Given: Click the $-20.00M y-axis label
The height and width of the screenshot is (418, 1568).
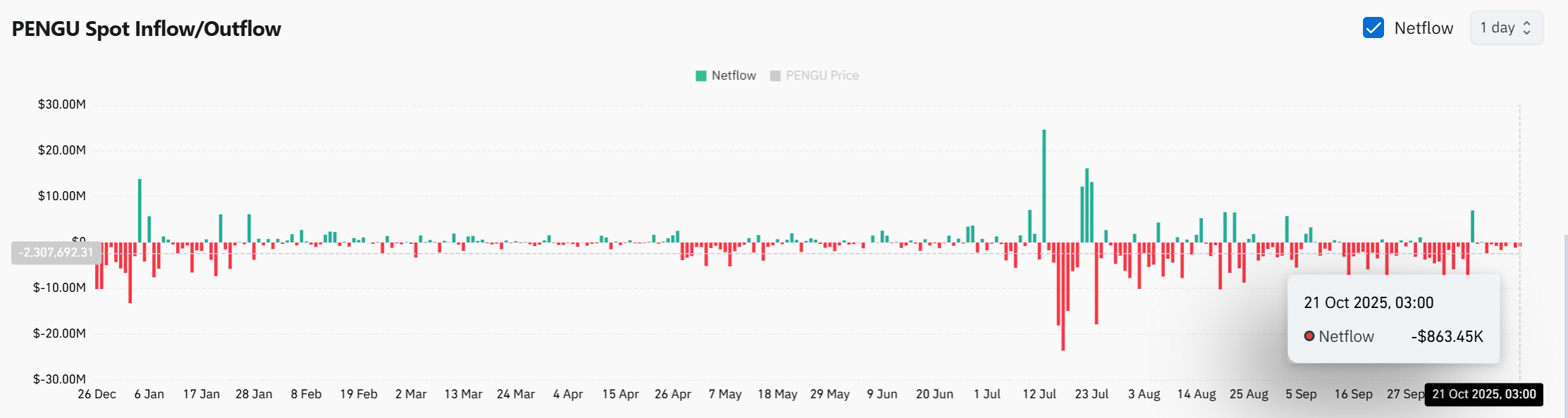Looking at the screenshot, I should pos(59,333).
